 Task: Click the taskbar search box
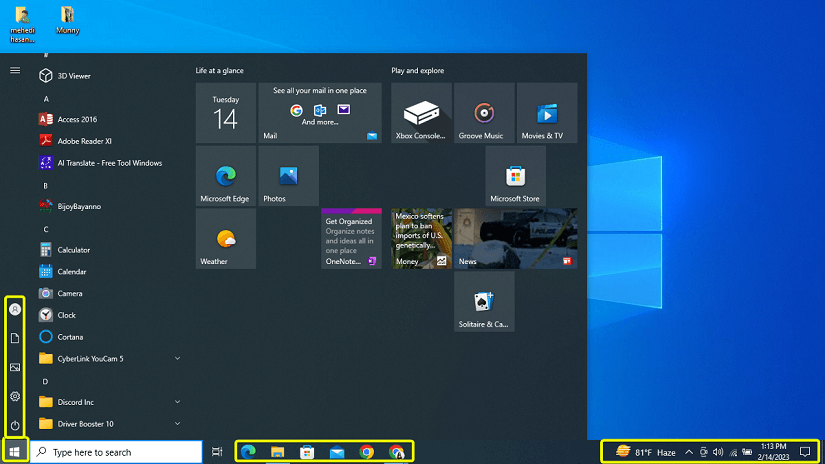(x=116, y=452)
